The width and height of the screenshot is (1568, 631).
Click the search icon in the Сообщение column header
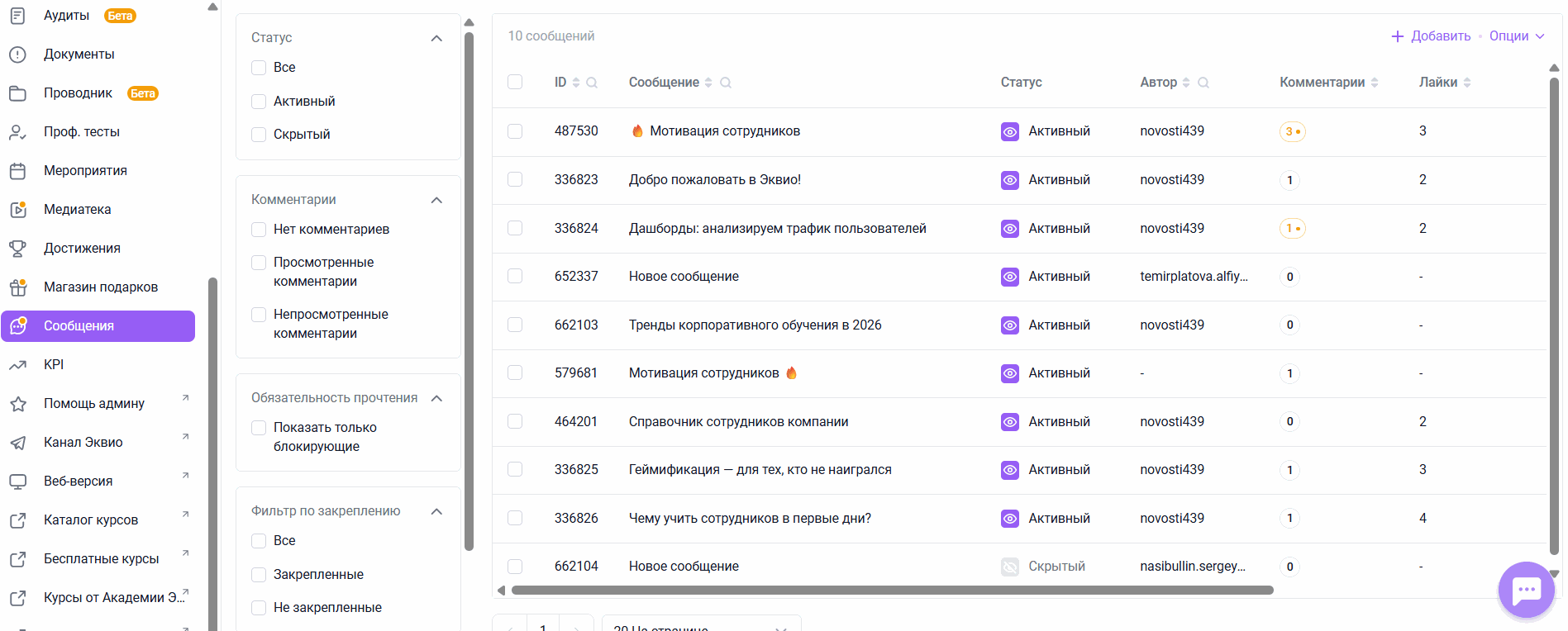click(726, 83)
